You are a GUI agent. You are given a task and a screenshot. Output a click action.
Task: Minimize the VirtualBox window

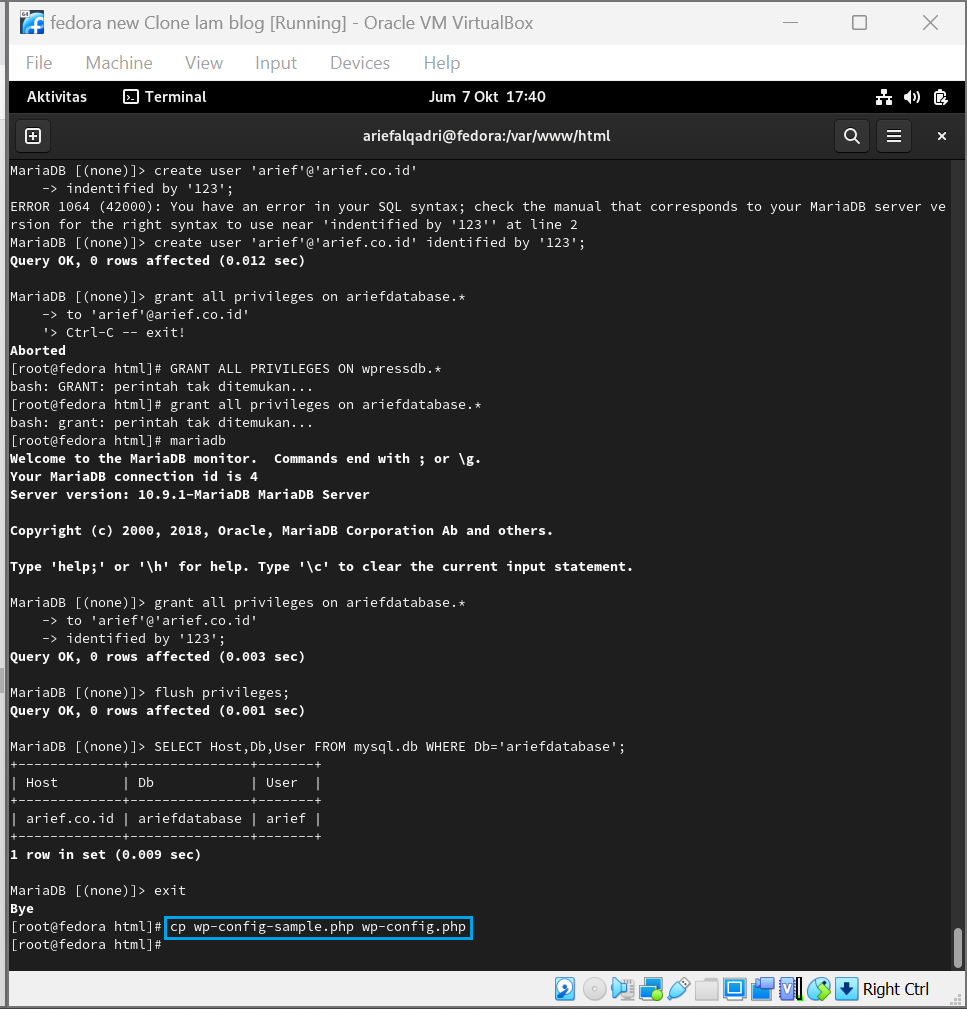790,23
